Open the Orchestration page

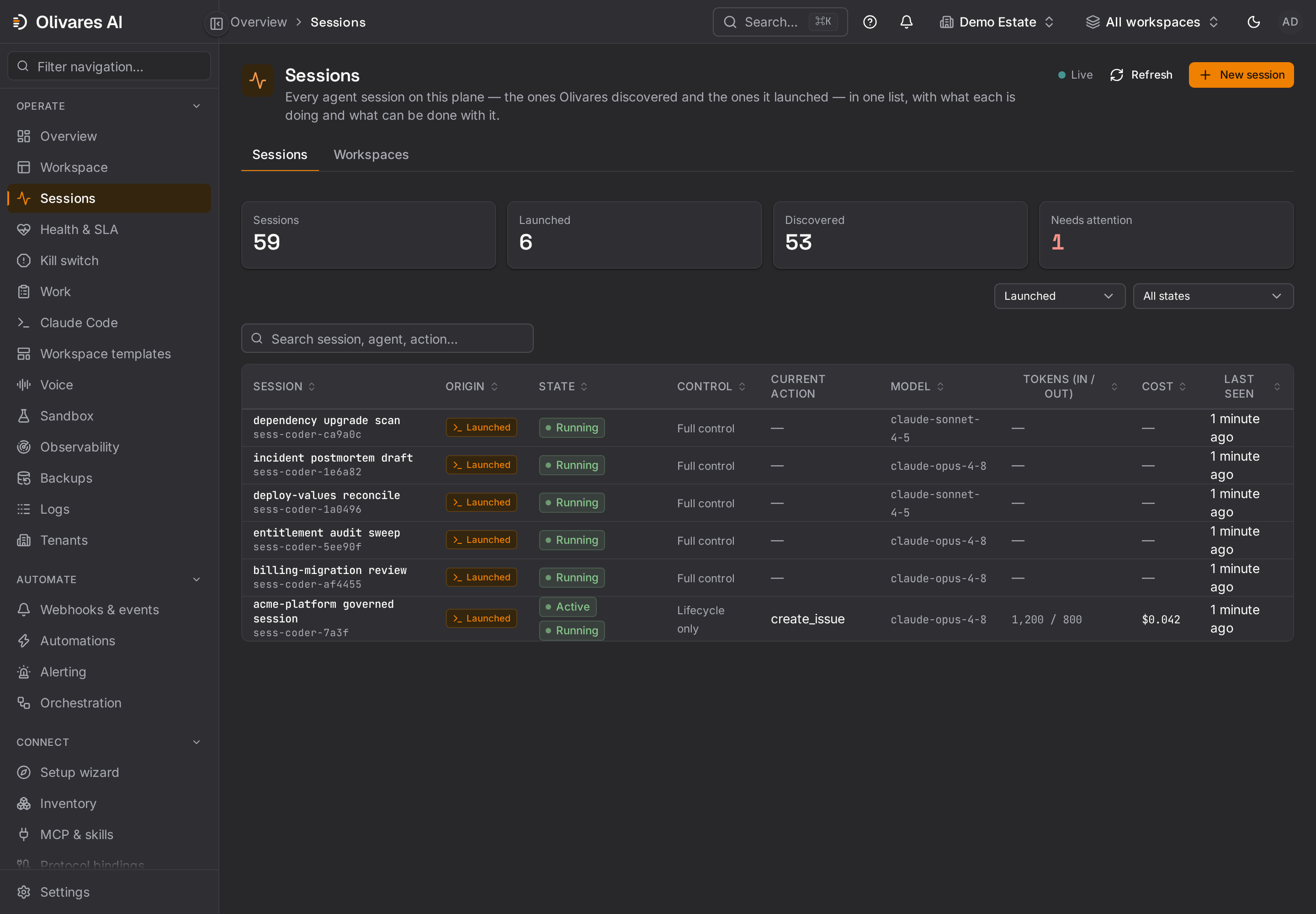tap(109, 703)
